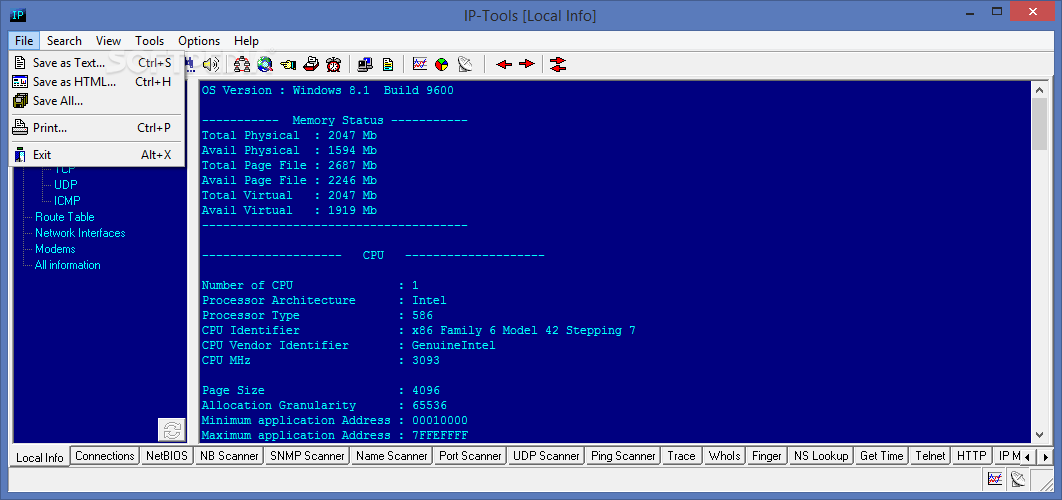Click the globe with magnifier toolbar icon
Image resolution: width=1062 pixels, height=500 pixels.
pos(265,64)
